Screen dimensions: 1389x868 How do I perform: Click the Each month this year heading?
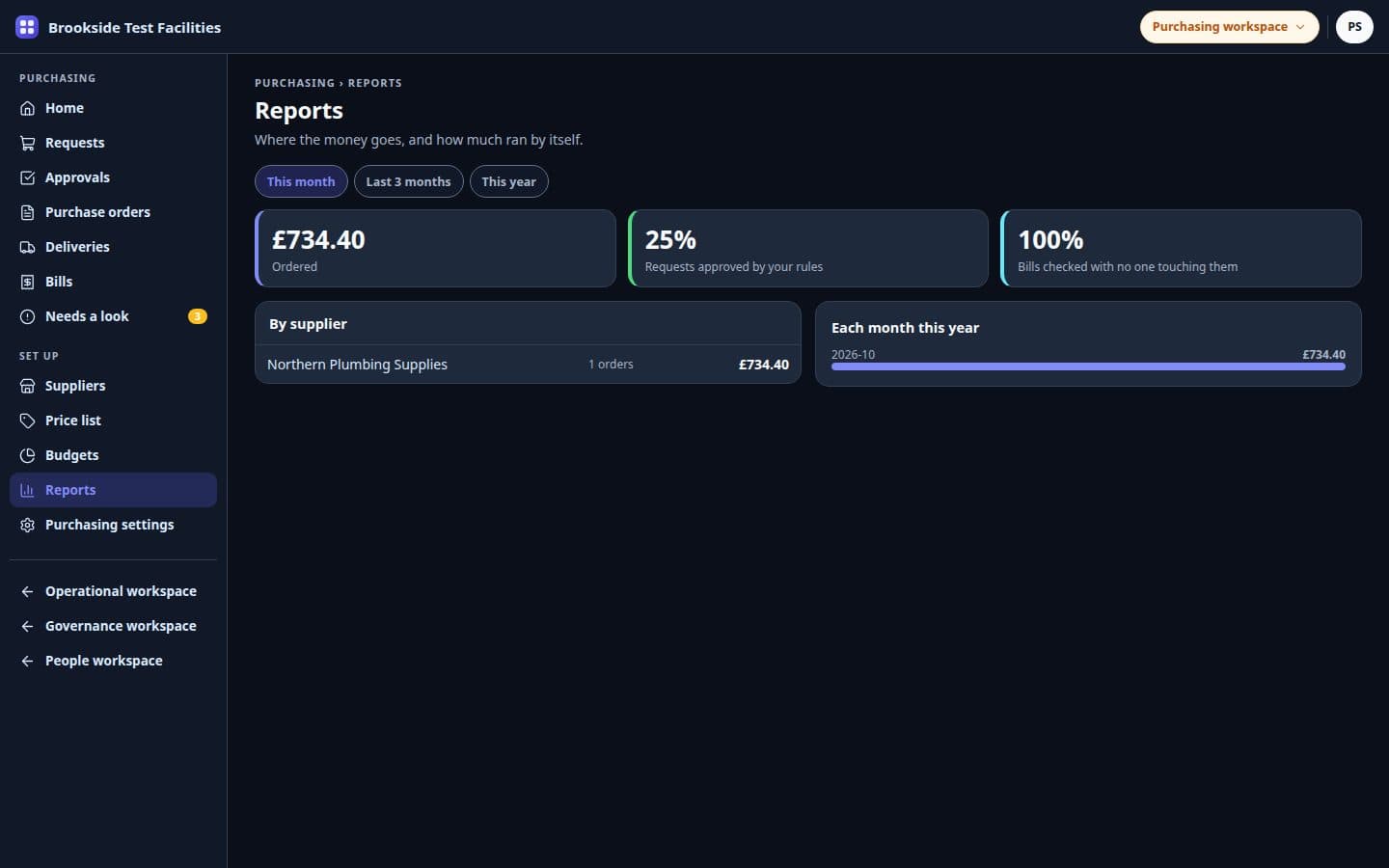point(905,328)
